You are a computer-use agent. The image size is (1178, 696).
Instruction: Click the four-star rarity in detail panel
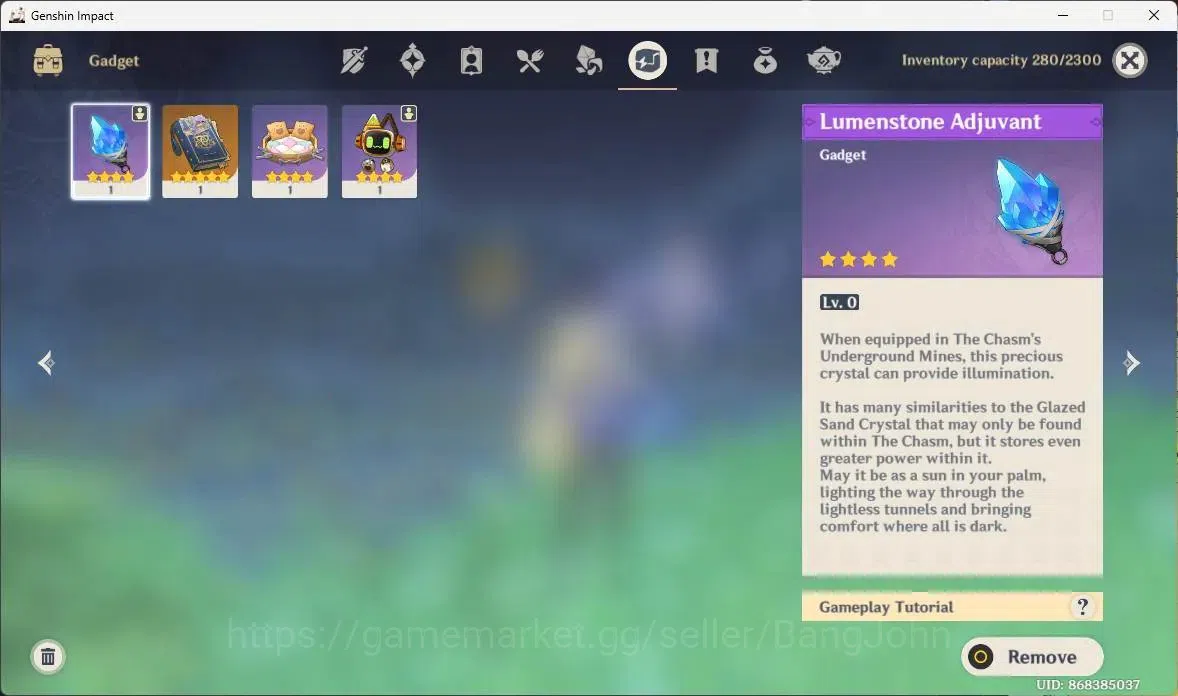[859, 260]
